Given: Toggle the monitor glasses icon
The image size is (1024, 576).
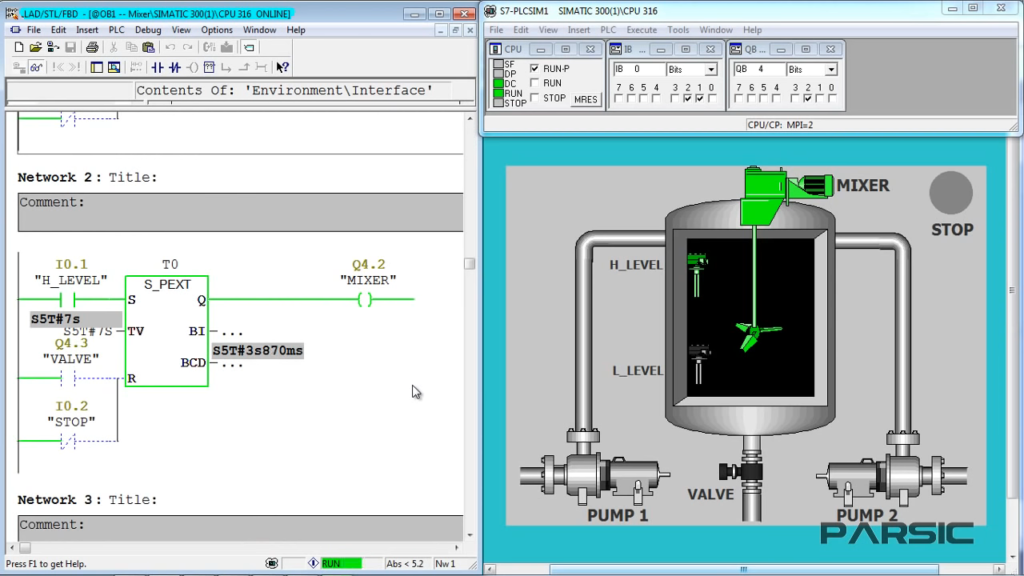Looking at the screenshot, I should tap(37, 67).
